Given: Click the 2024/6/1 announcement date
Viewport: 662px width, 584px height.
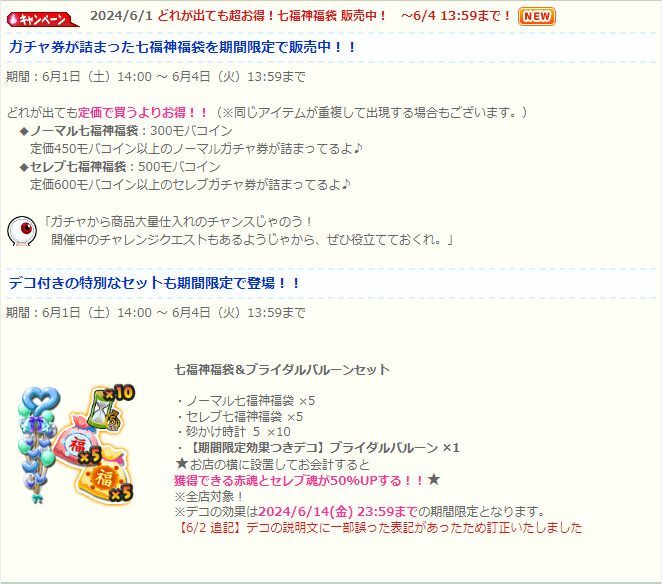Looking at the screenshot, I should click(x=121, y=16).
